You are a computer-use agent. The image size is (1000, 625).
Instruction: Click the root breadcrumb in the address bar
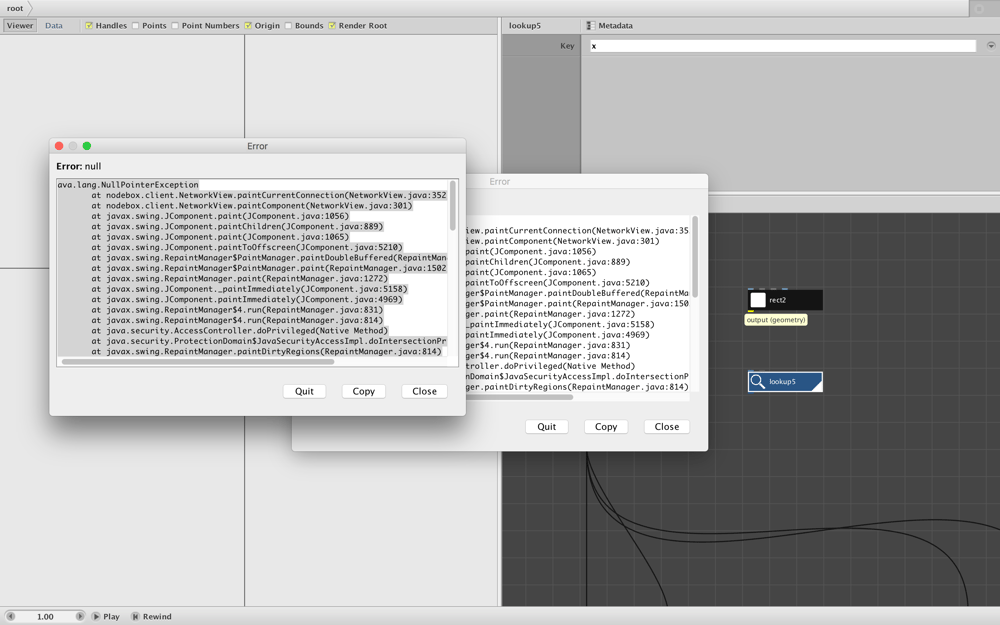click(x=15, y=8)
